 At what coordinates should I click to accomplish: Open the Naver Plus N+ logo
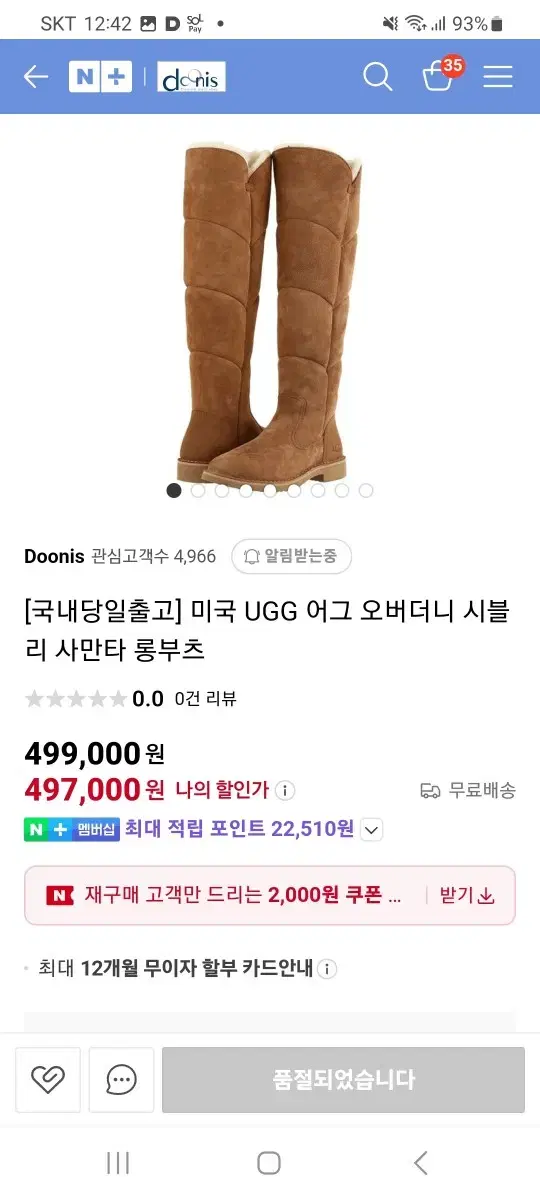click(100, 77)
